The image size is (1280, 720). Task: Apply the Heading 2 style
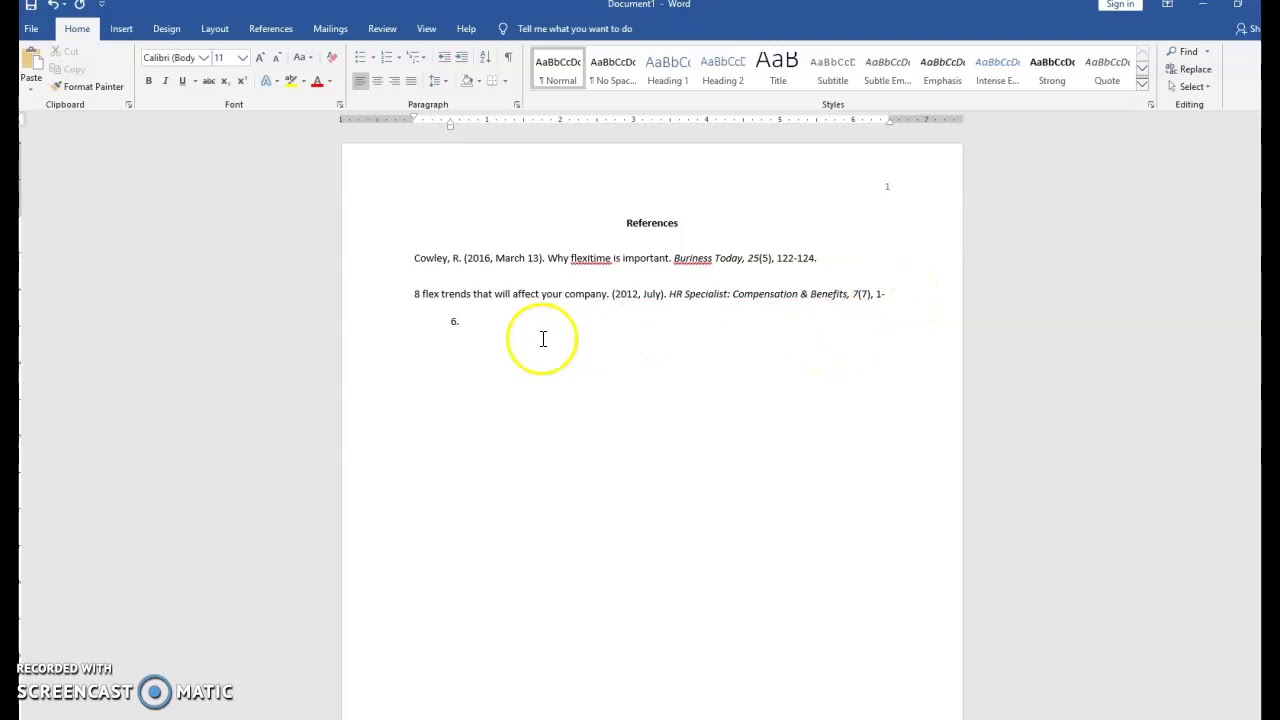pos(723,69)
